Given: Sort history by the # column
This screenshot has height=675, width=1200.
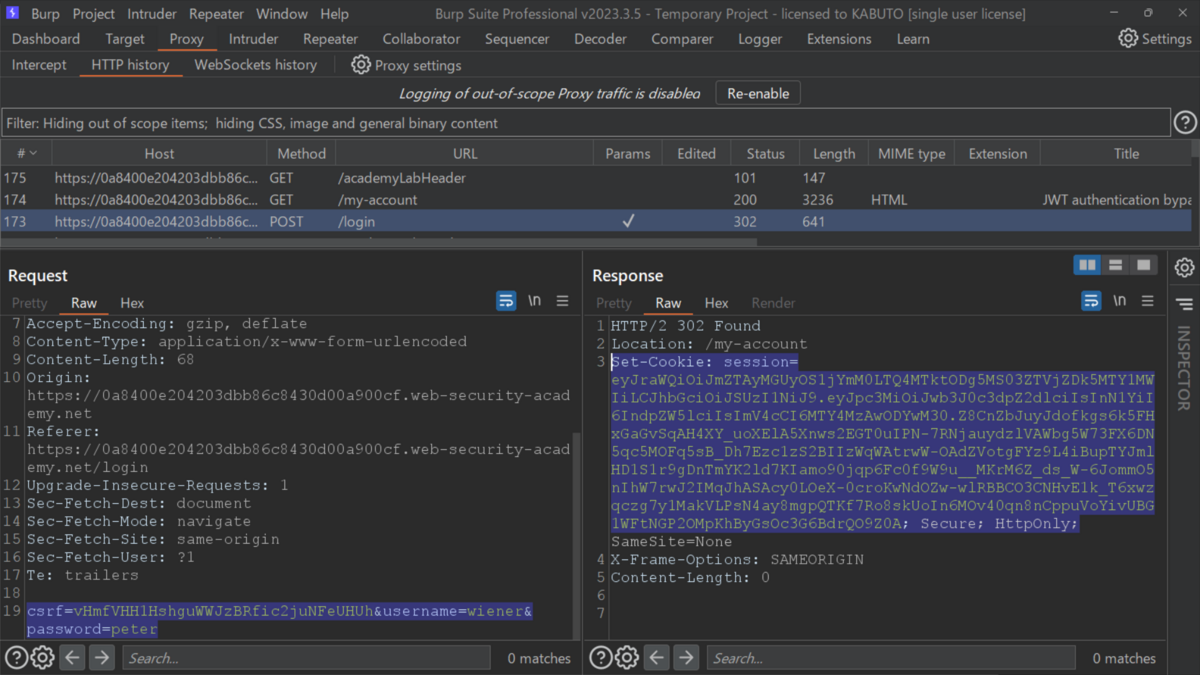Looking at the screenshot, I should point(26,153).
